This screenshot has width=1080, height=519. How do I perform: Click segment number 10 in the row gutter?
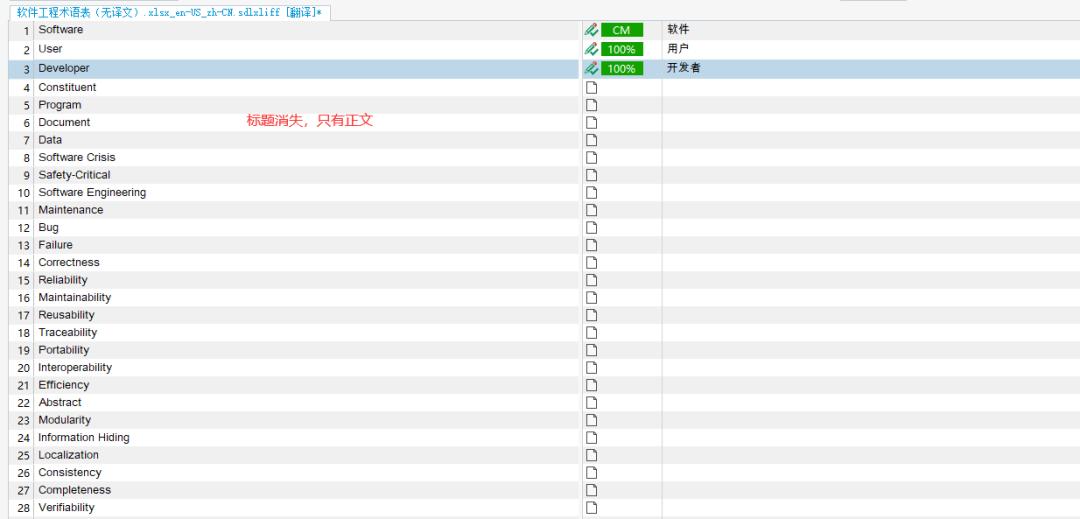click(24, 193)
